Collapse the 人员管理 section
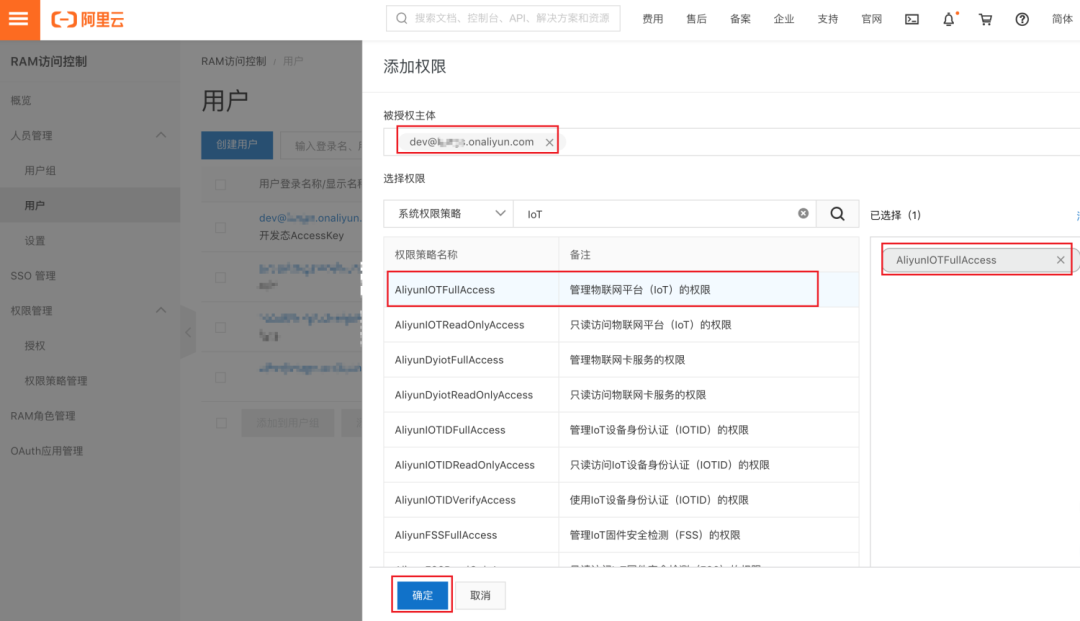The width and height of the screenshot is (1080, 621). (161, 135)
